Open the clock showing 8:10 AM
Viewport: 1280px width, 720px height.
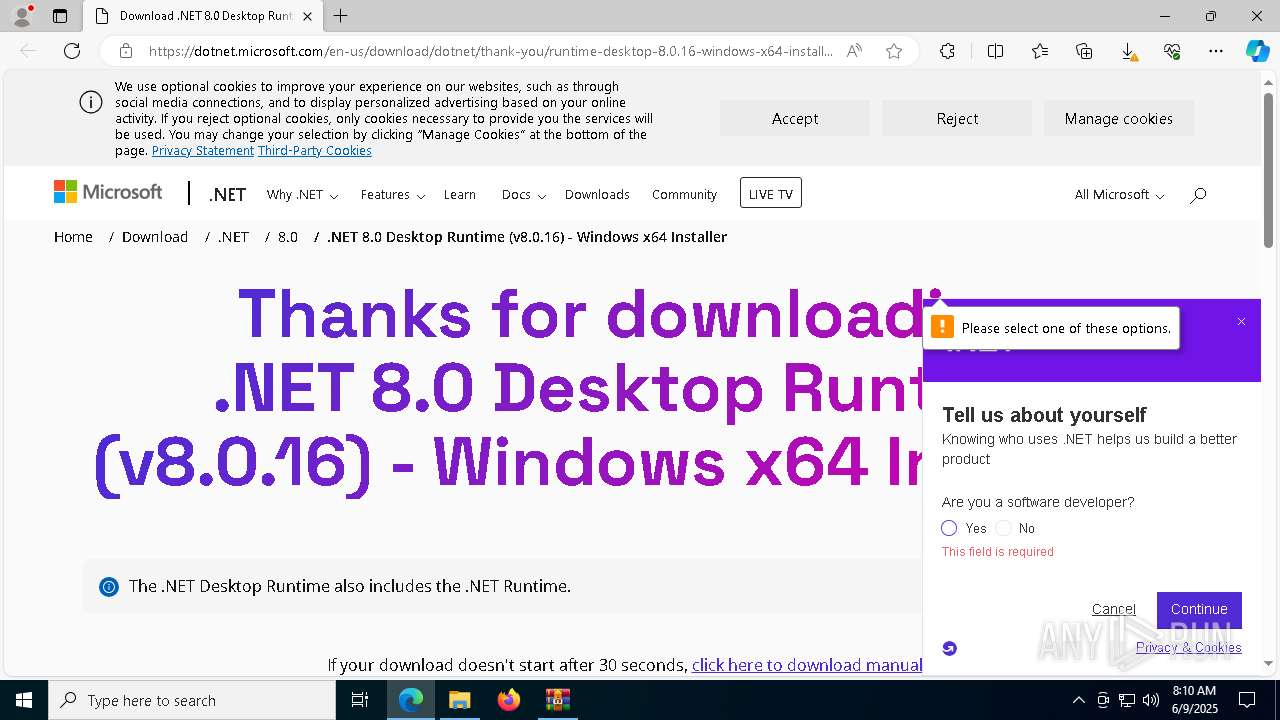(x=1193, y=700)
